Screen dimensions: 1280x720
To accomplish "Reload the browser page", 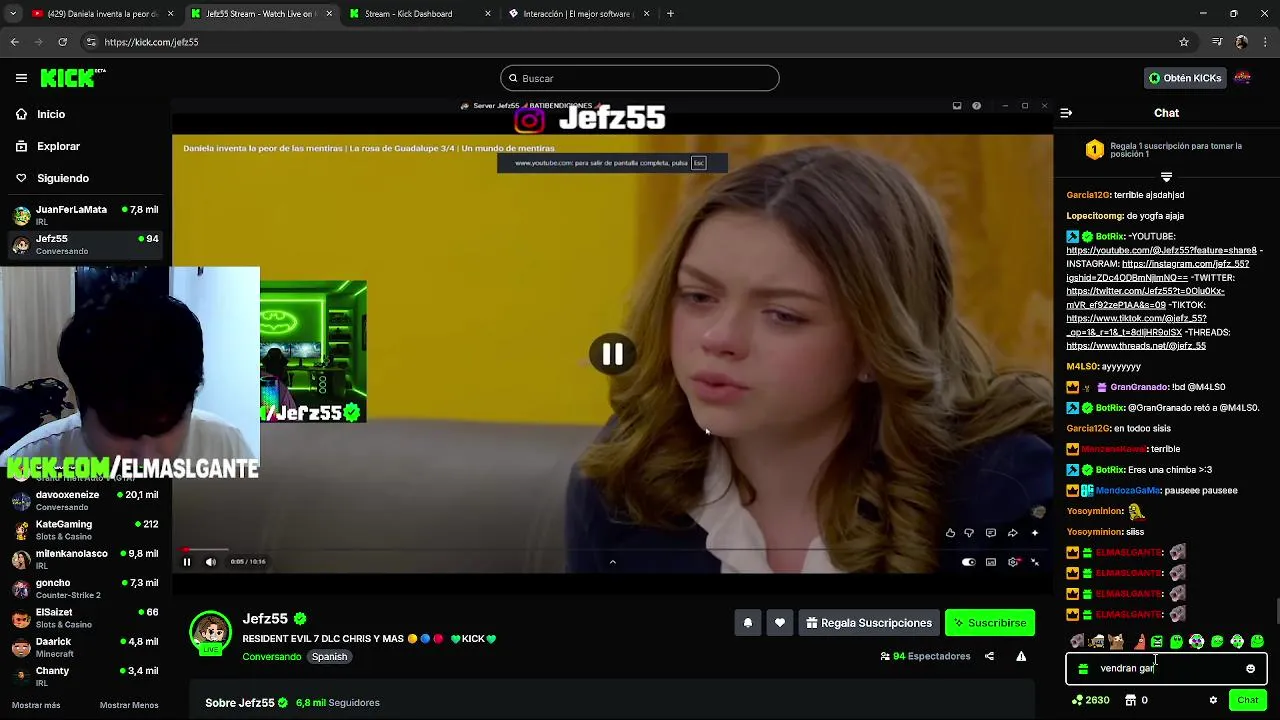I will [x=62, y=42].
